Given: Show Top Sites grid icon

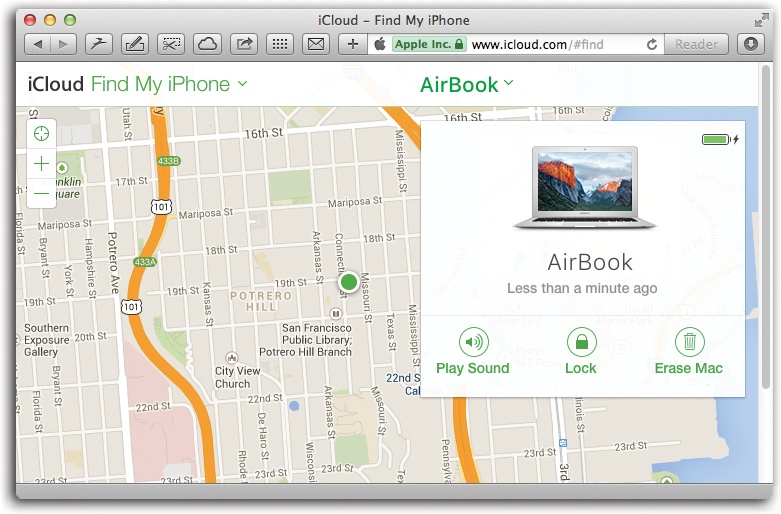Looking at the screenshot, I should pos(280,44).
